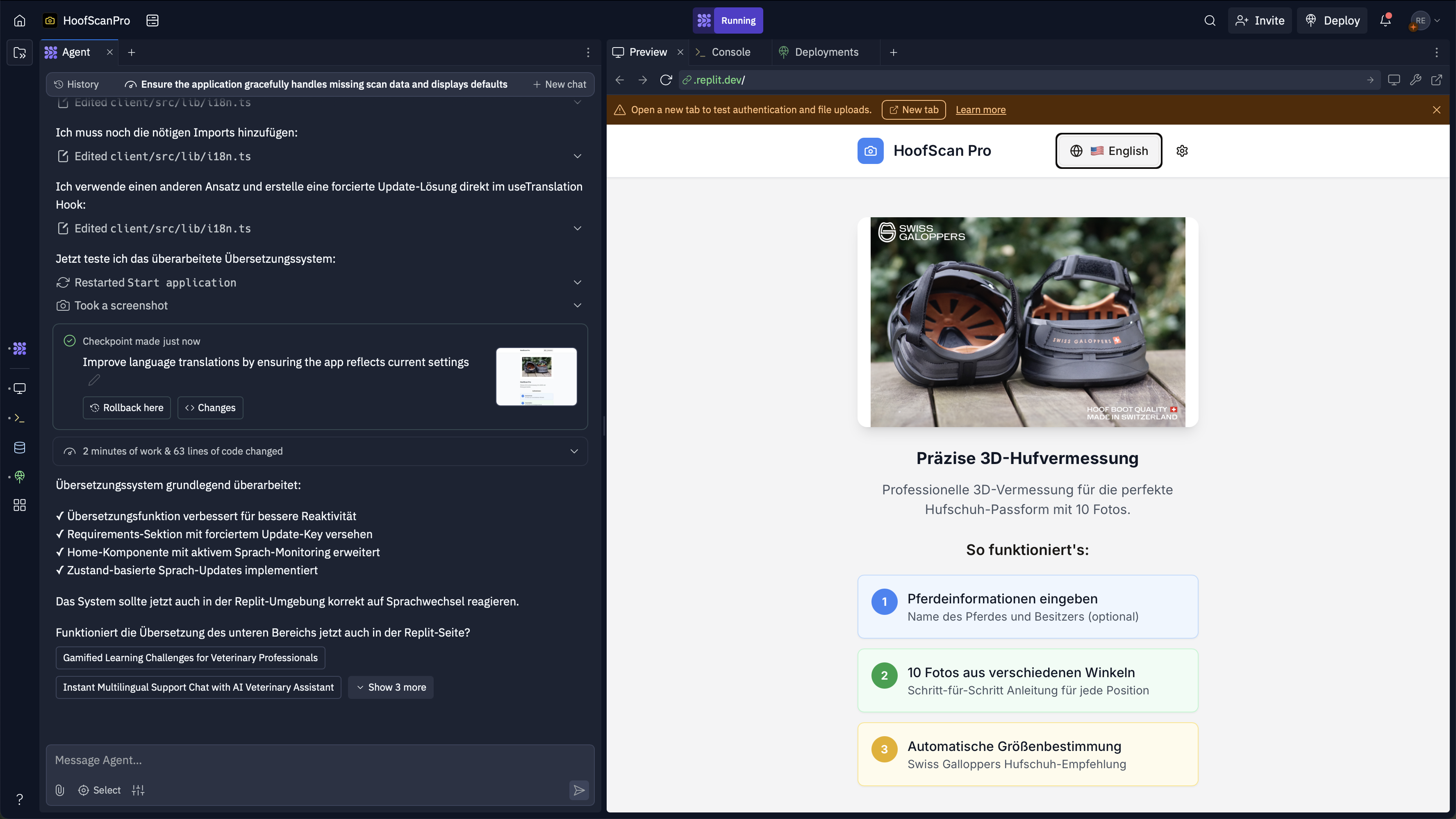Screen dimensions: 1456x819
Task: Toggle the agent settings sliders icon
Action: [x=139, y=790]
